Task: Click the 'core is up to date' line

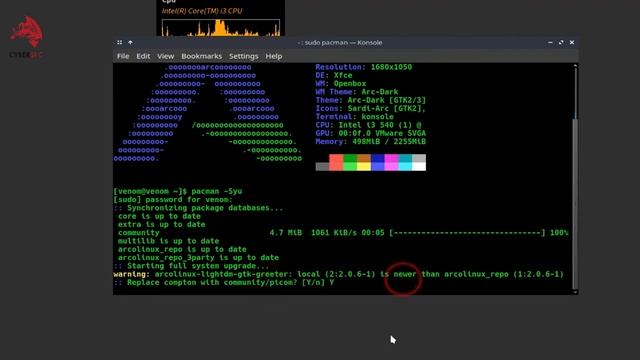Action: (159, 216)
